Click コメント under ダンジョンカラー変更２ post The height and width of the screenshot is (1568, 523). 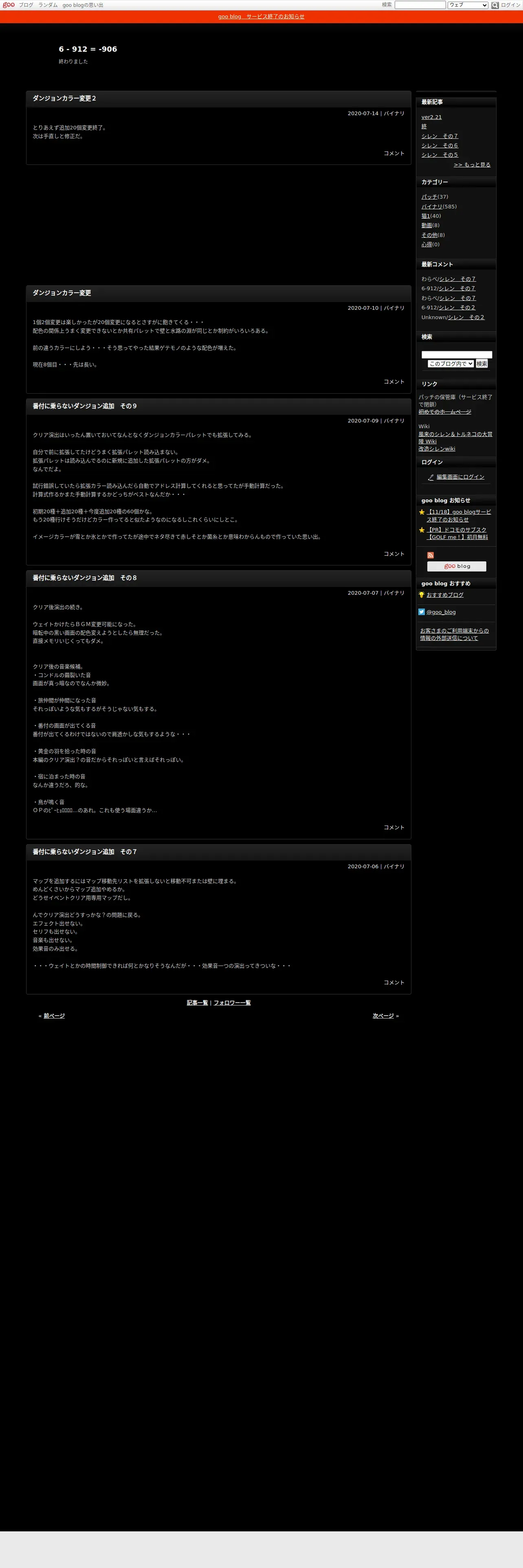[394, 153]
